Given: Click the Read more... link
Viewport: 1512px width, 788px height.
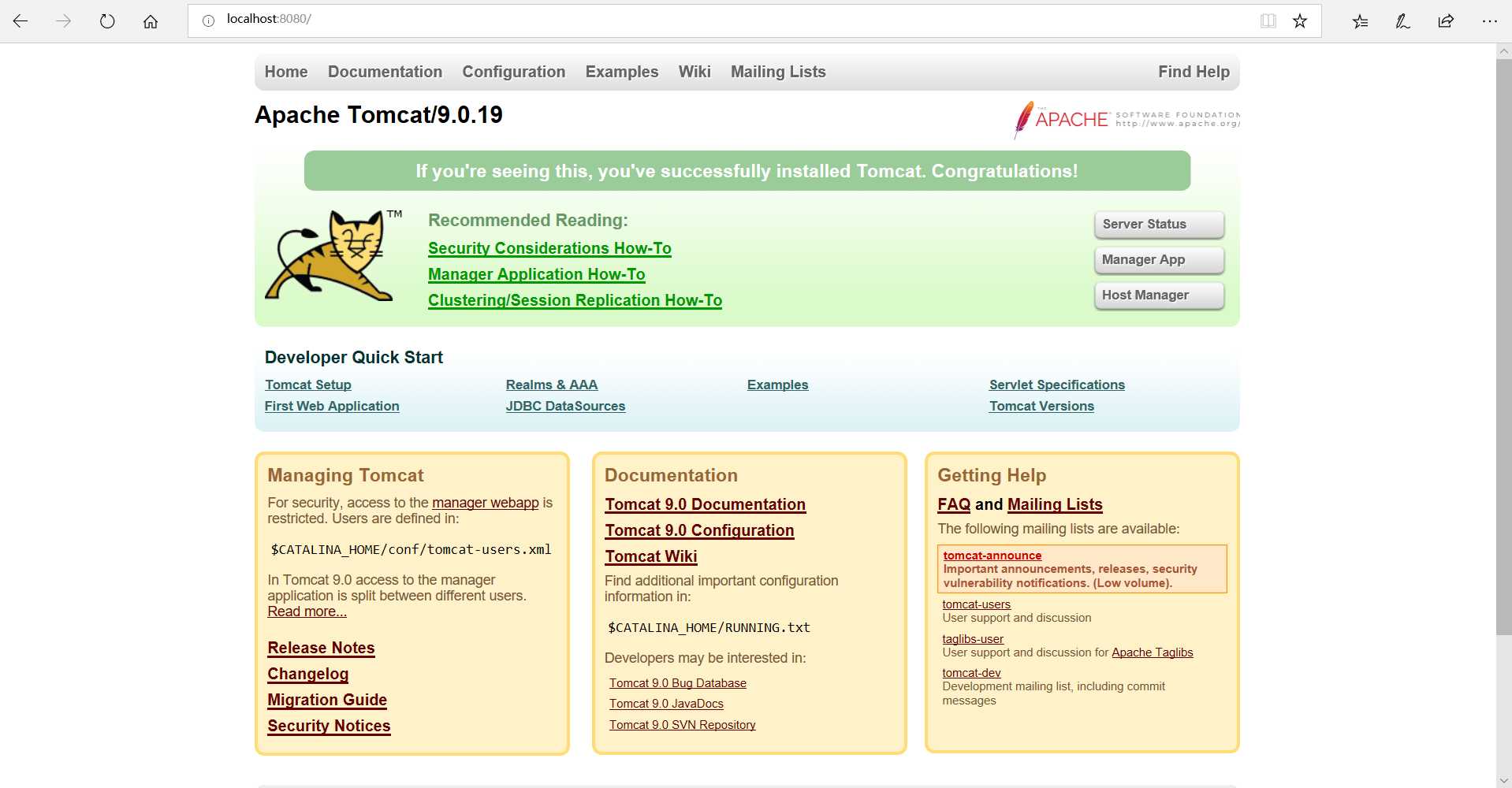Looking at the screenshot, I should pos(307,611).
